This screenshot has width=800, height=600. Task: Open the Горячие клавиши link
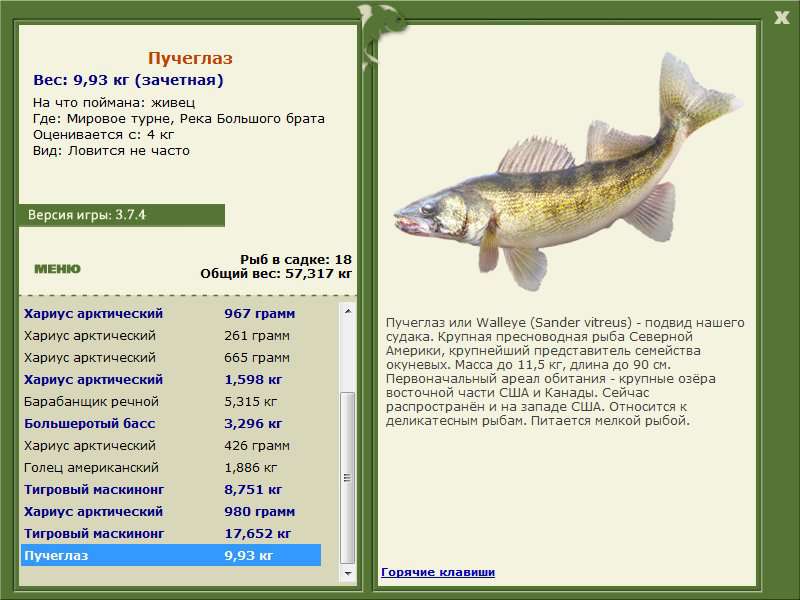point(438,572)
